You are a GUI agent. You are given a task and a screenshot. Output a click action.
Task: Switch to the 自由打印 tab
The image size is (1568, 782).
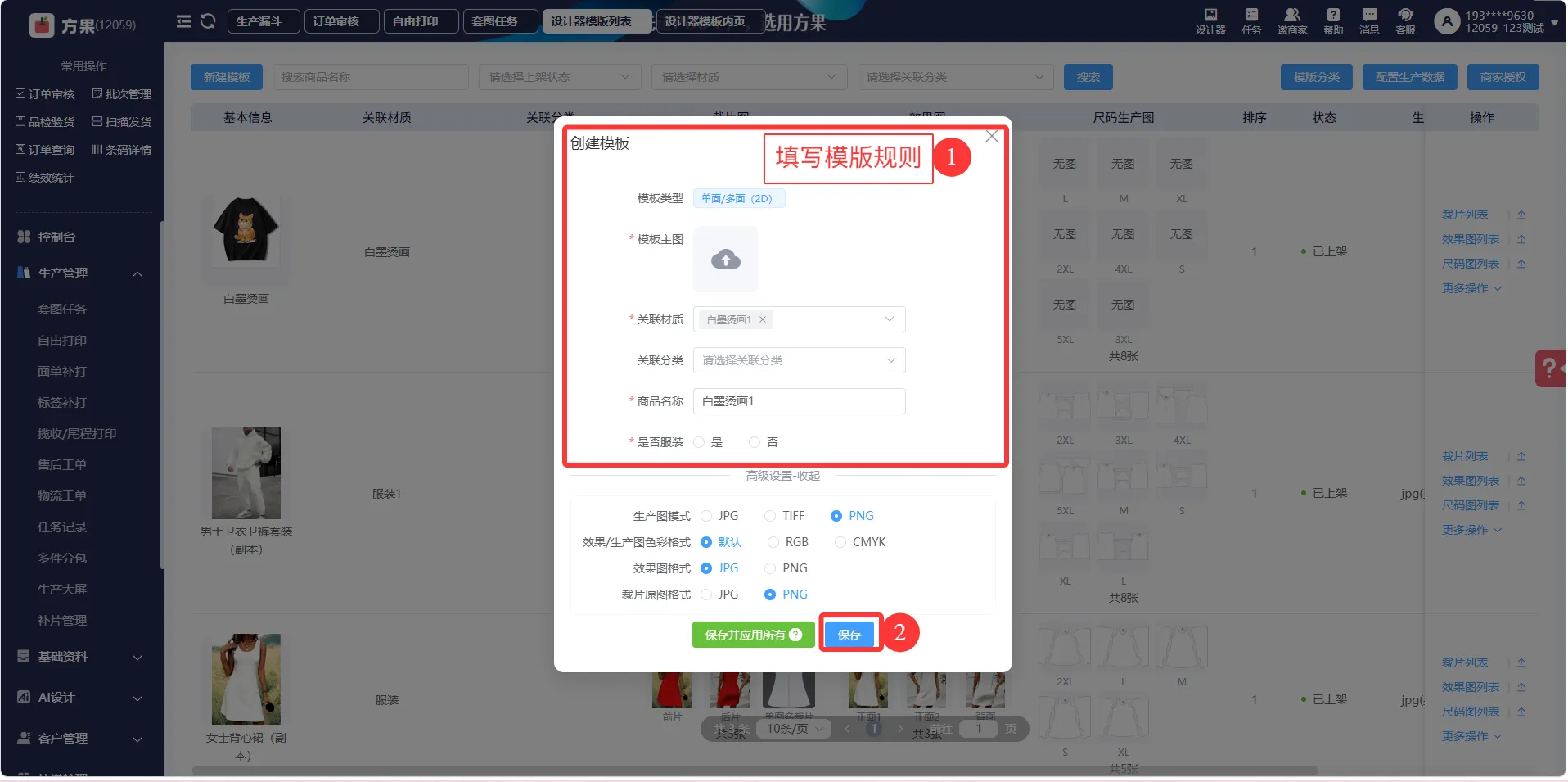(421, 21)
